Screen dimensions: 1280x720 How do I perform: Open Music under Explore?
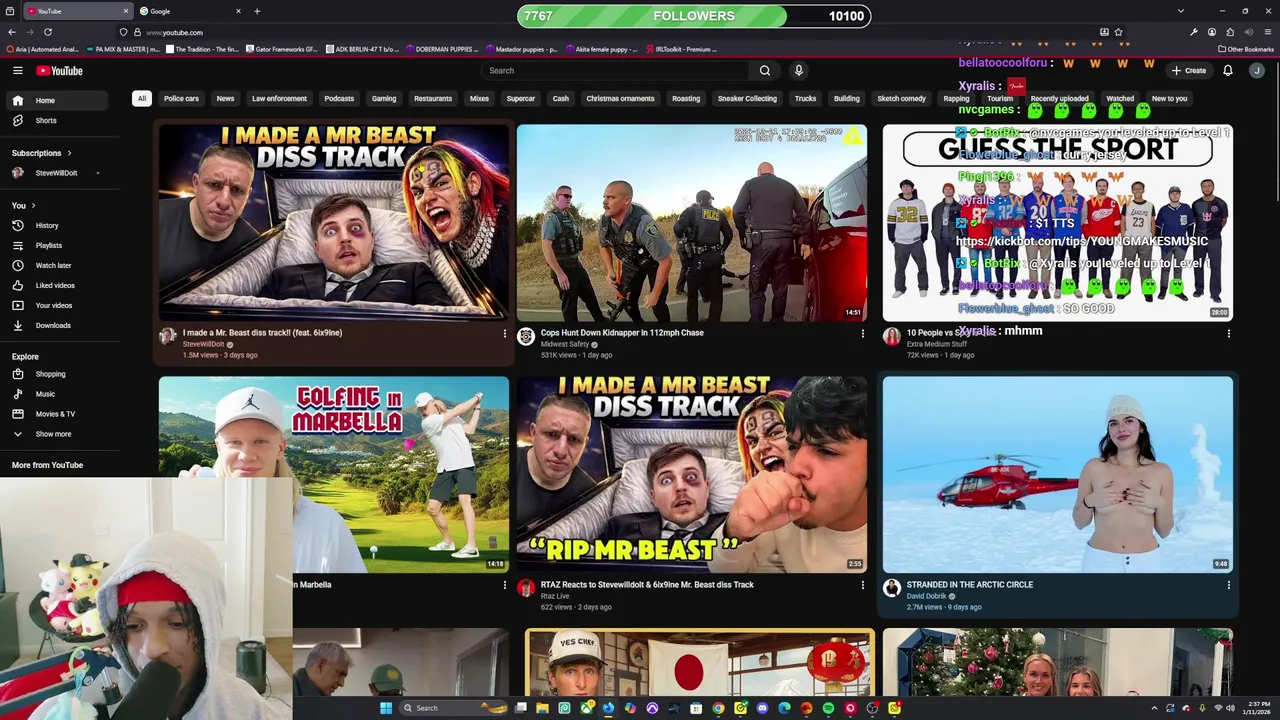coord(58,394)
